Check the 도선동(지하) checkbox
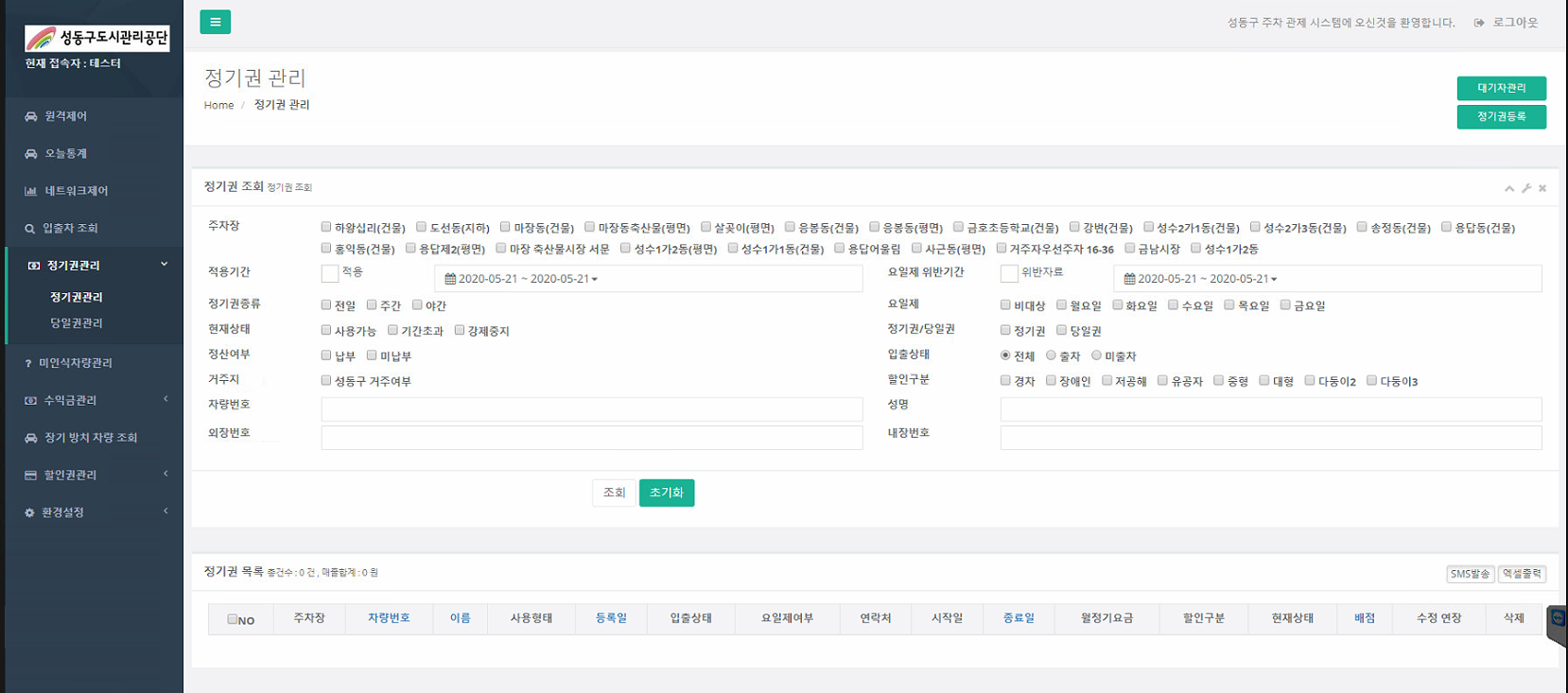Viewport: 1568px width, 693px height. pos(422,227)
